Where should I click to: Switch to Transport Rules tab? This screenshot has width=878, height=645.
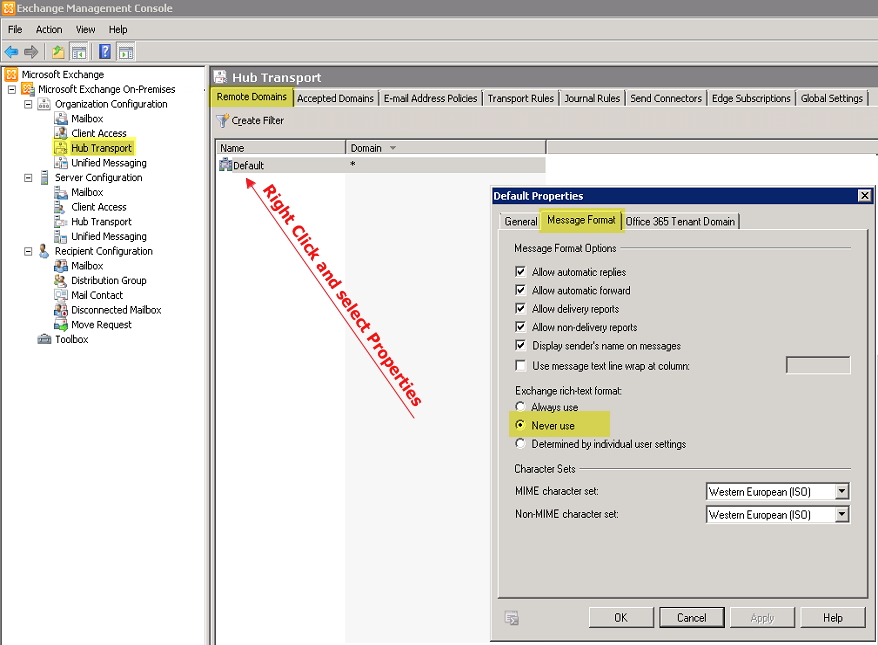pyautogui.click(x=521, y=99)
